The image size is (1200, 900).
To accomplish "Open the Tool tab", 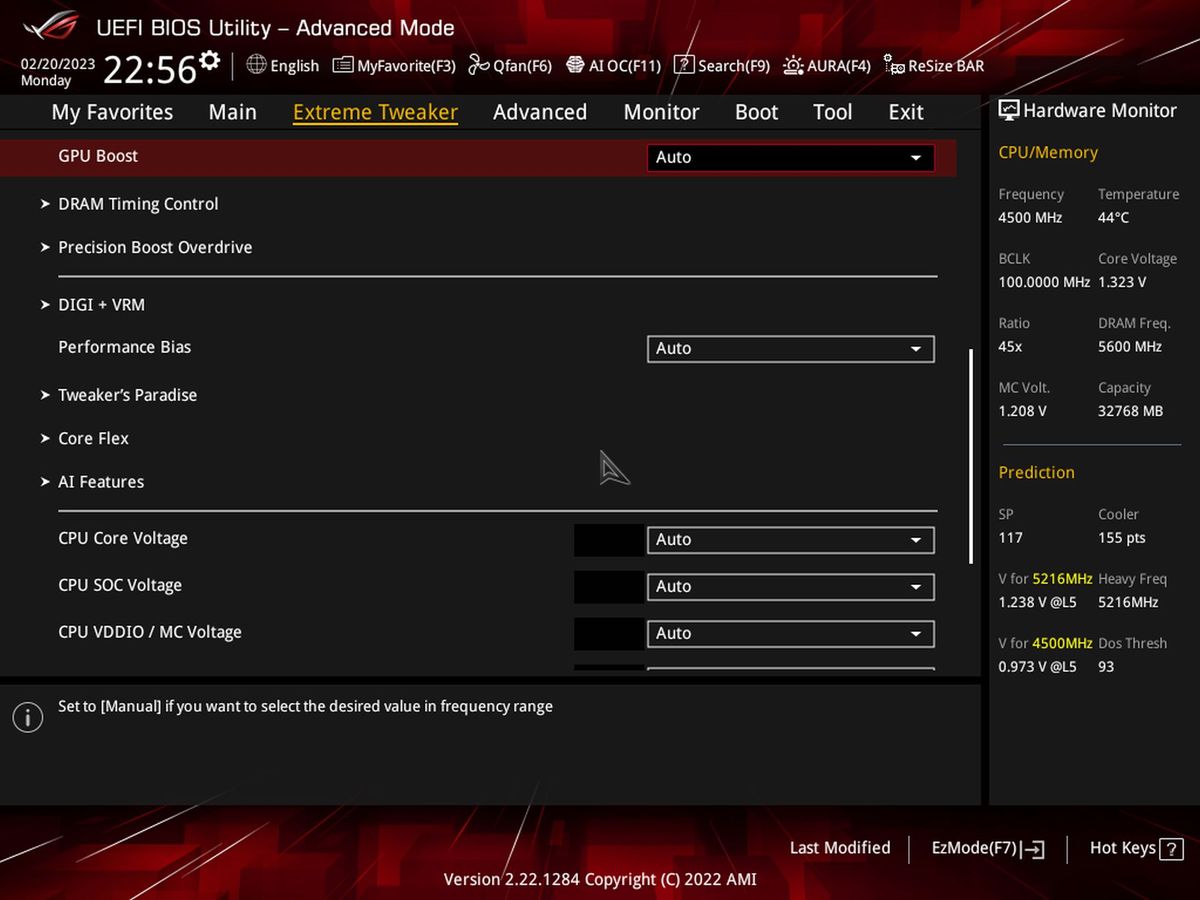I will click(x=832, y=112).
